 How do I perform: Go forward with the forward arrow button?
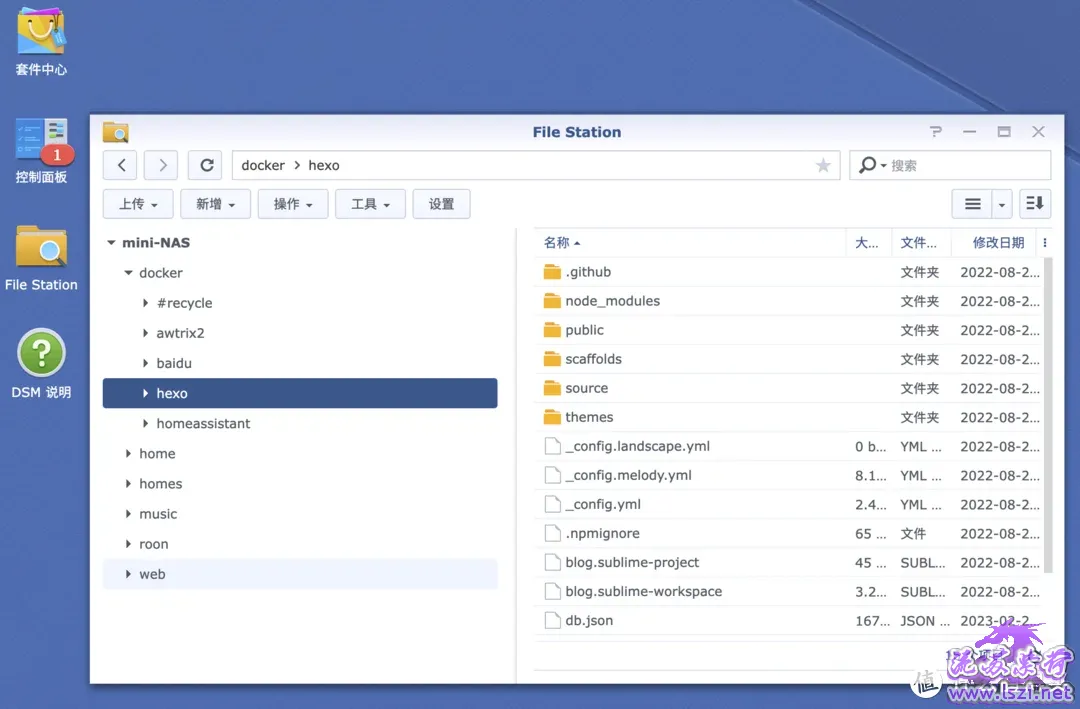coord(162,165)
